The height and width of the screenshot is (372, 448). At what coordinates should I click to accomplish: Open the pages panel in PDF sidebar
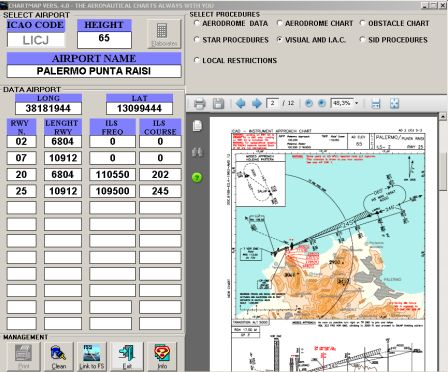pos(197,126)
